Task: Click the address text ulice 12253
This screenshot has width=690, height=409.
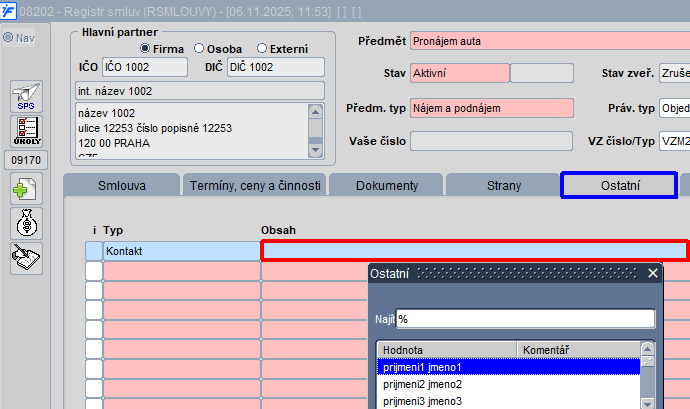Action: pos(155,128)
